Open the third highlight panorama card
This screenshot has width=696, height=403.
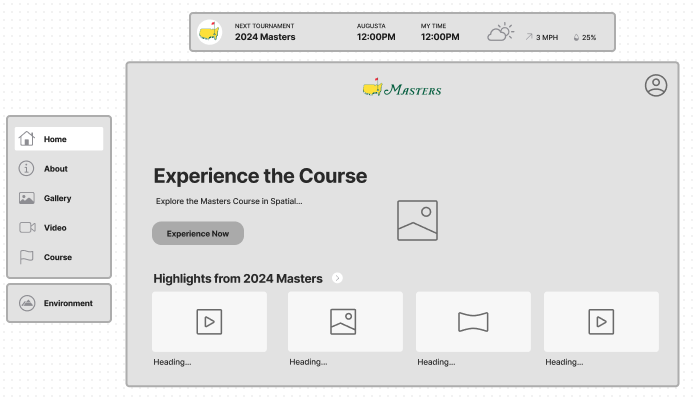pyautogui.click(x=473, y=322)
